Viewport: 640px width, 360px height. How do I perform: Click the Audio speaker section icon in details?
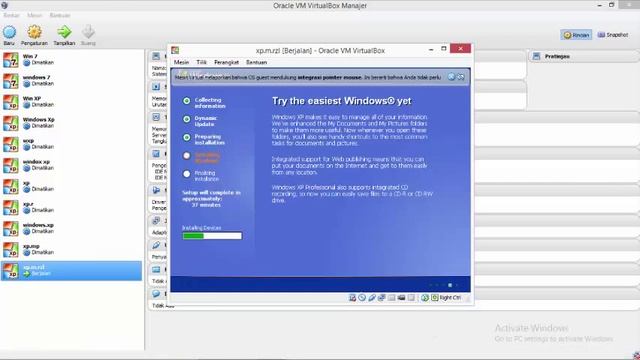point(156,190)
